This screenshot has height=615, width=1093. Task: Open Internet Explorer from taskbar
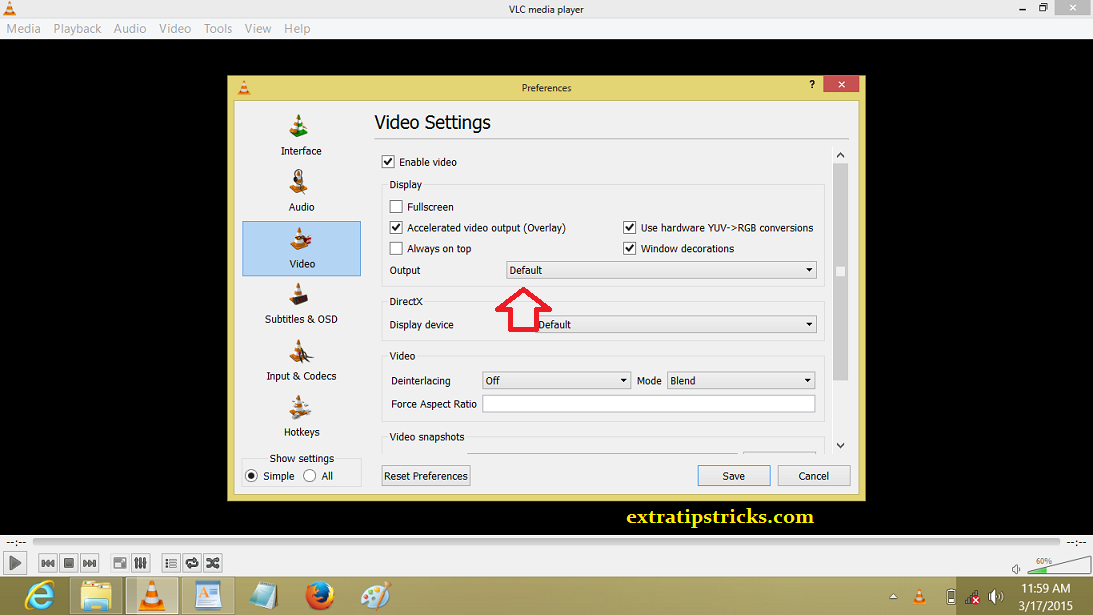pos(40,596)
